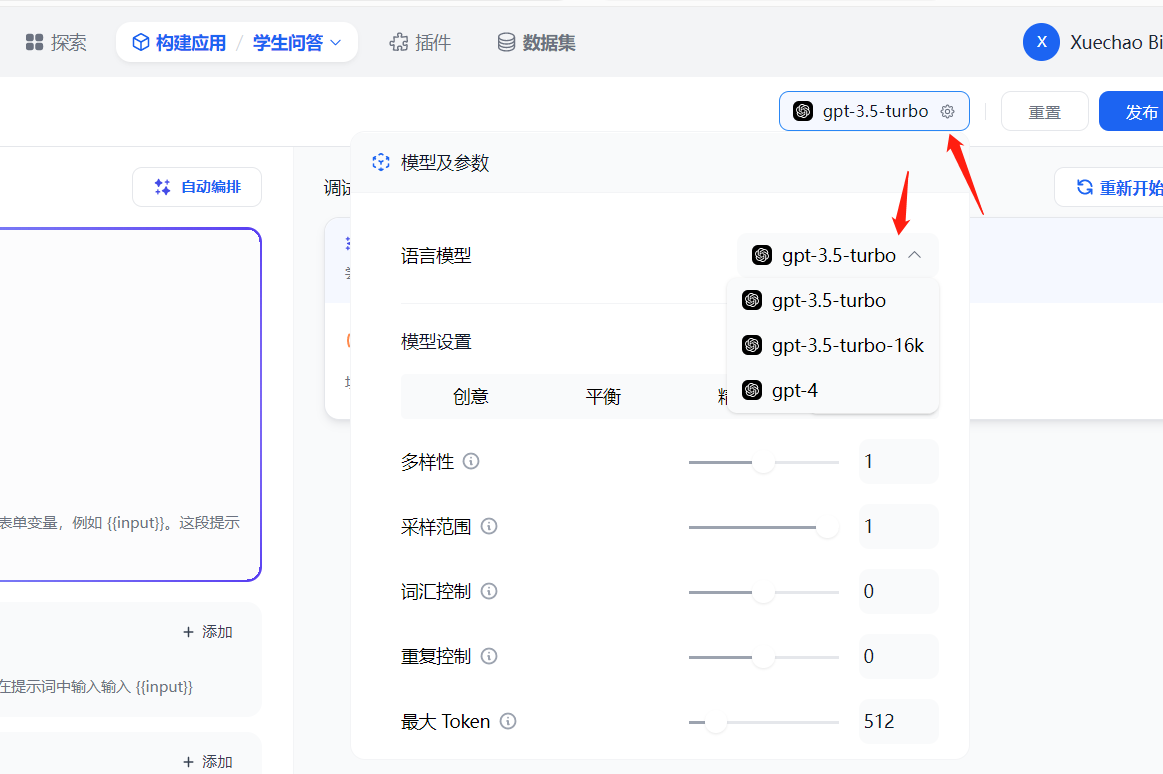Click the 重复控制 frequency penalty slider
Image resolution: width=1163 pixels, height=774 pixels.
(764, 657)
